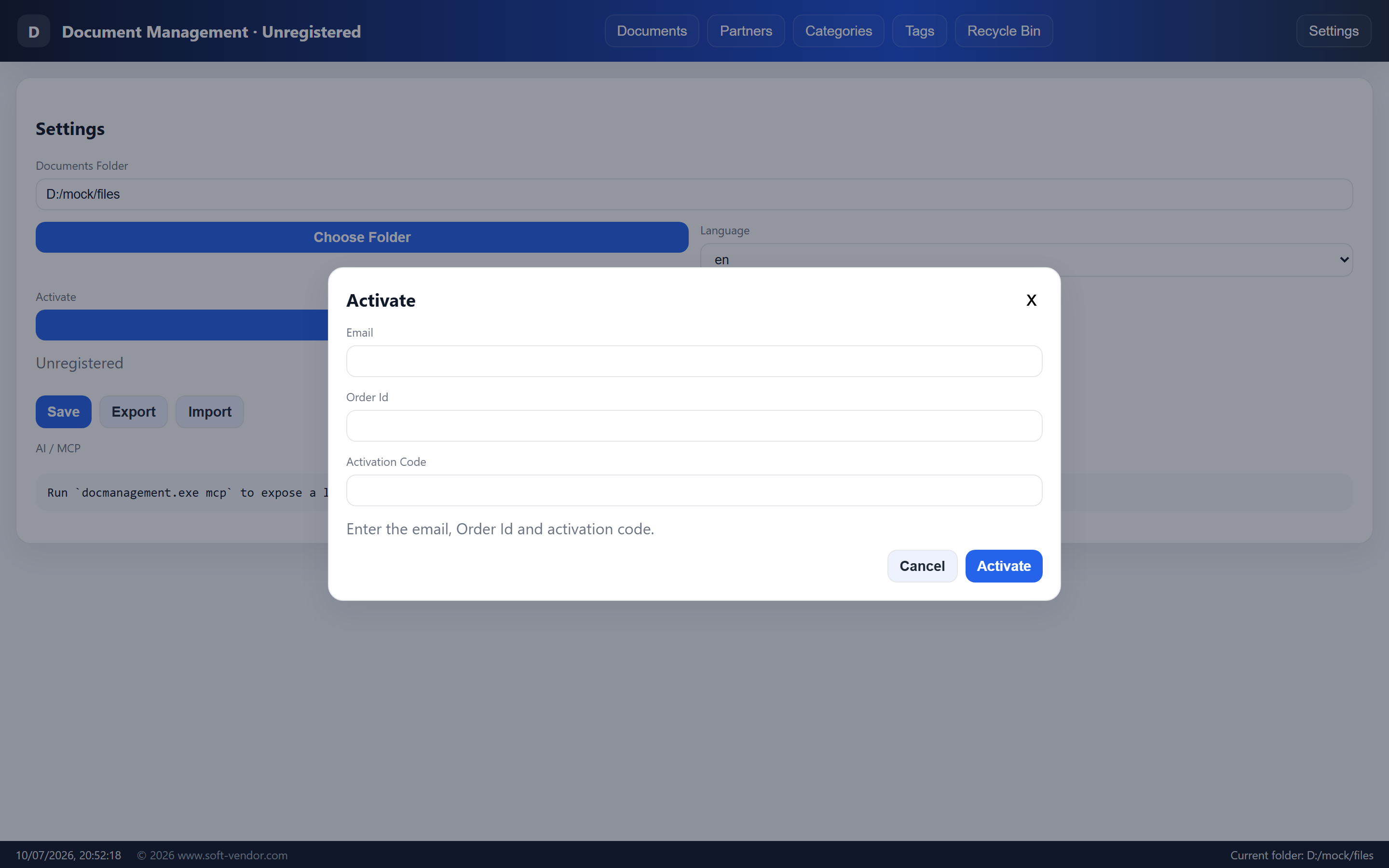Click the Choose Folder button
The image size is (1389, 868).
click(x=362, y=237)
